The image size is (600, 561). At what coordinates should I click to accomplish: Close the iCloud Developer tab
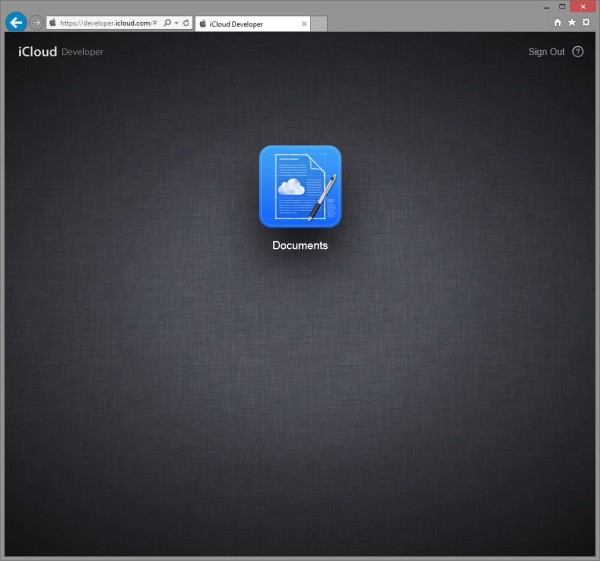click(304, 24)
